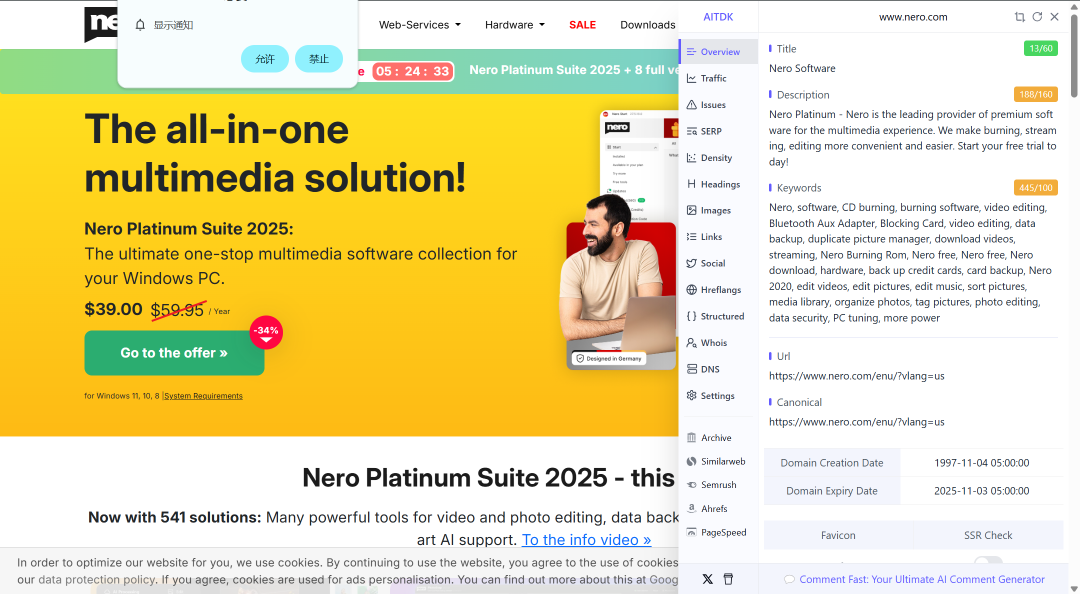Image resolution: width=1080 pixels, height=594 pixels.
Task: Click the Title length badge 13/60
Action: tap(1040, 48)
